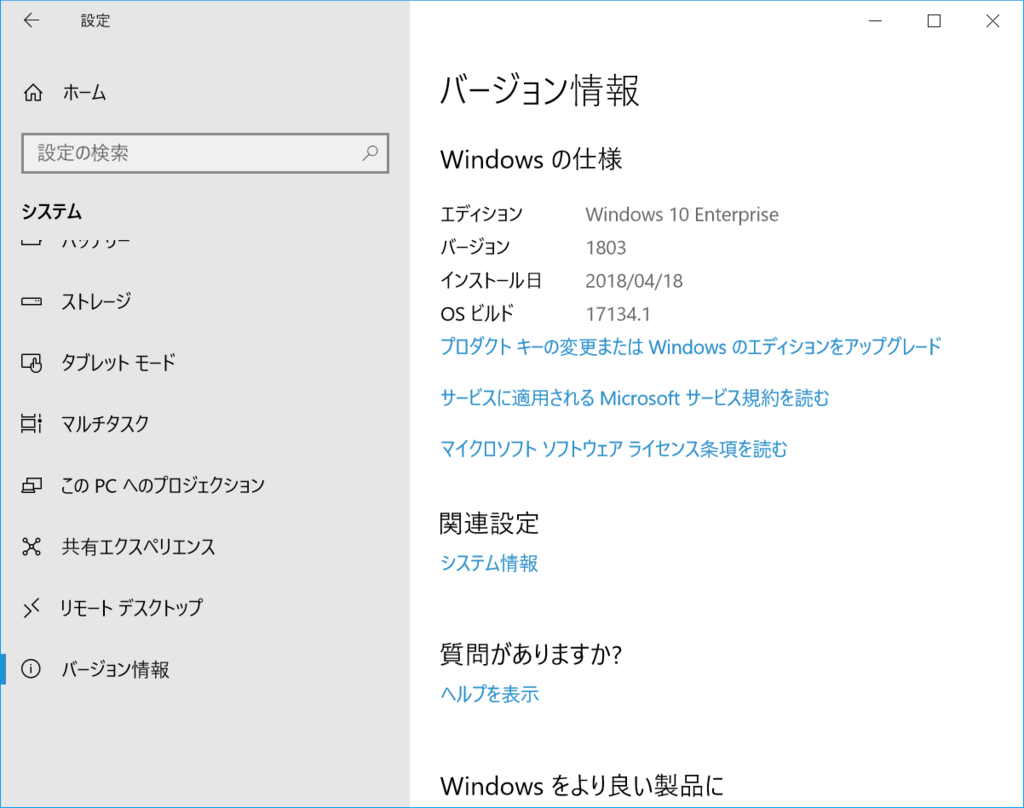Click OS build value 17134.1
The image size is (1024, 808).
(x=618, y=314)
